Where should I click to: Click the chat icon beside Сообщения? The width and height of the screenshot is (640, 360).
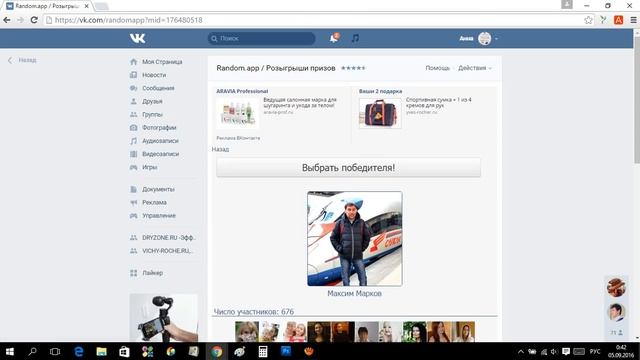click(133, 88)
